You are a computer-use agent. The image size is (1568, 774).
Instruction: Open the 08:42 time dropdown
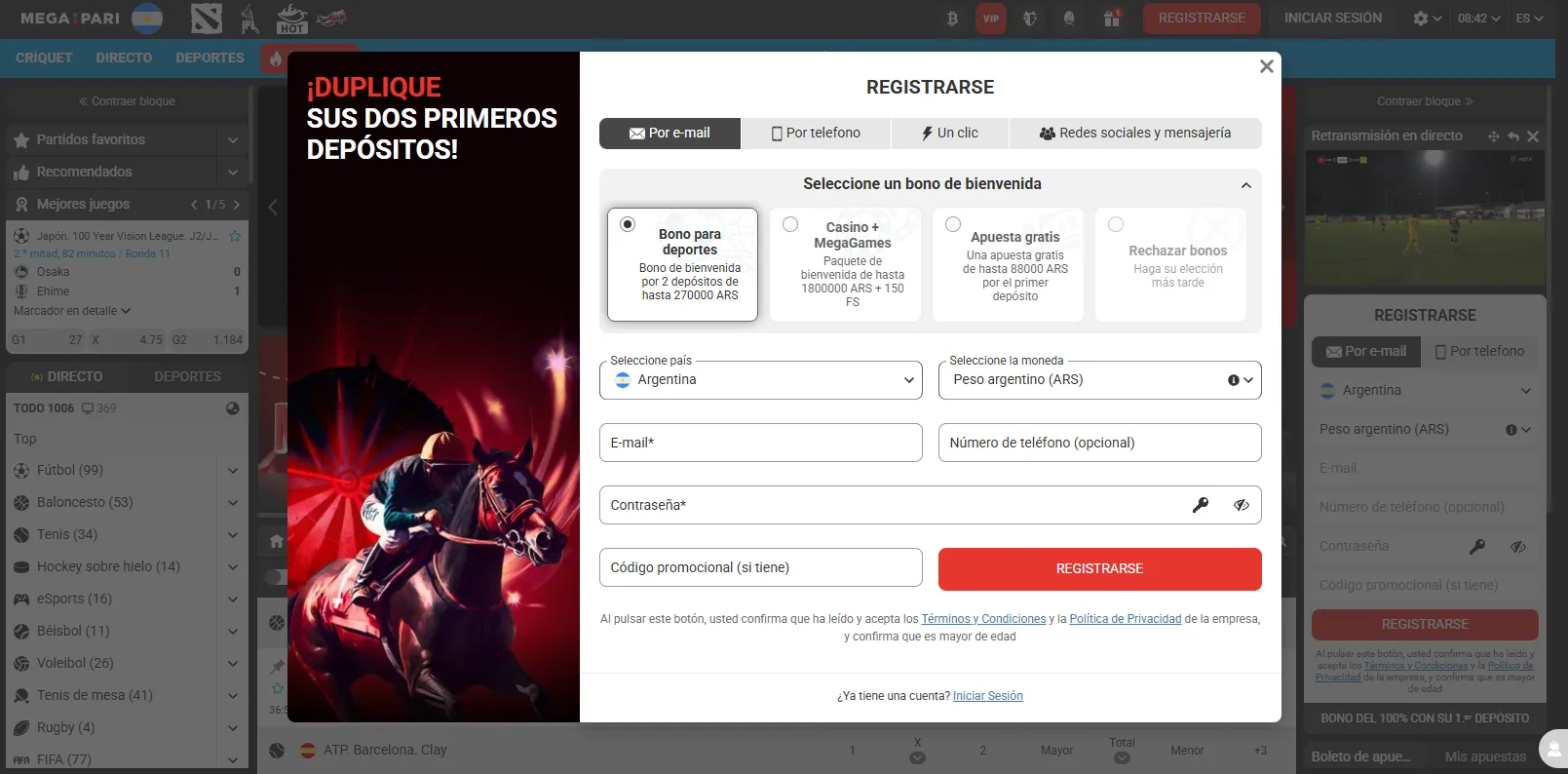click(x=1478, y=19)
